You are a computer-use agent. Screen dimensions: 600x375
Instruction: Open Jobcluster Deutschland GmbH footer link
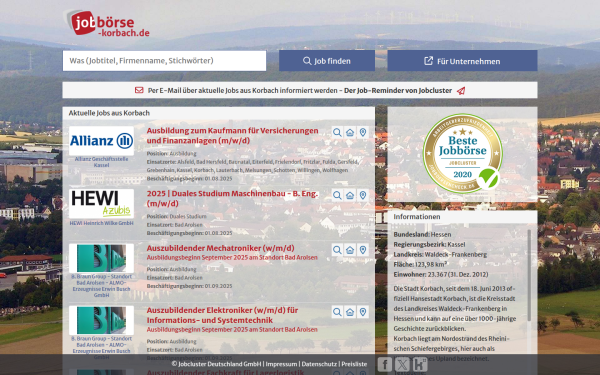point(217,364)
